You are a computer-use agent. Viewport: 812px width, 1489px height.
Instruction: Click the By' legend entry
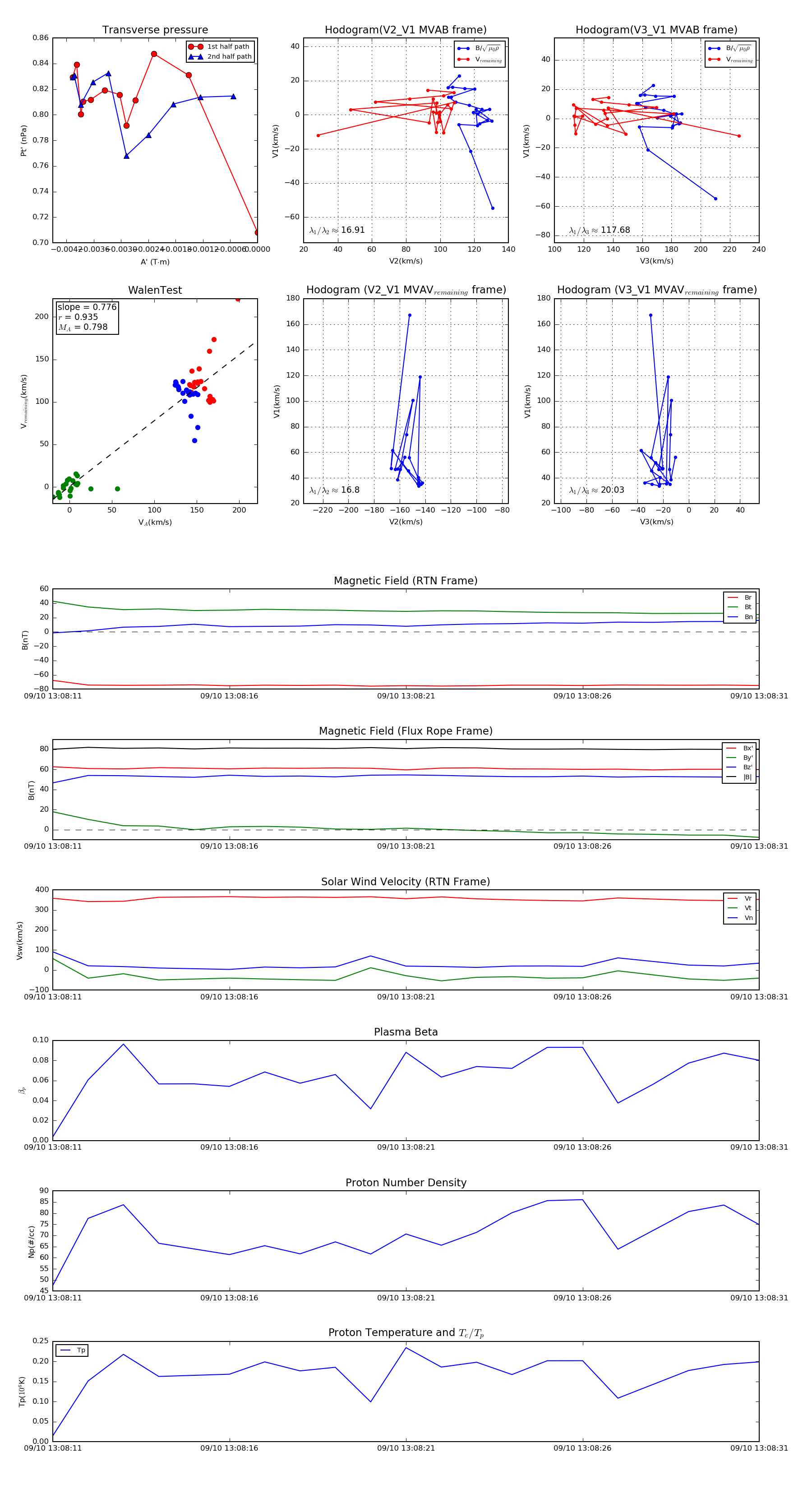click(x=739, y=758)
